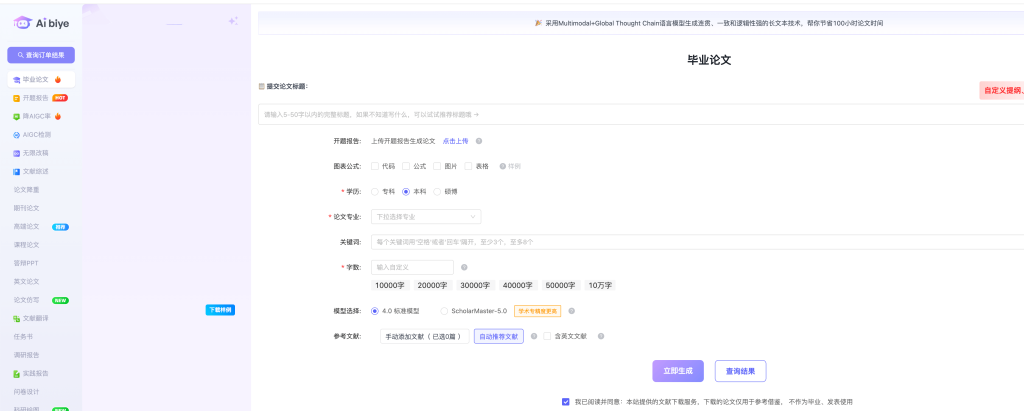This screenshot has width=1024, height=411.
Task: Click the 降AIGC率 sidebar icon
Action: [x=17, y=116]
